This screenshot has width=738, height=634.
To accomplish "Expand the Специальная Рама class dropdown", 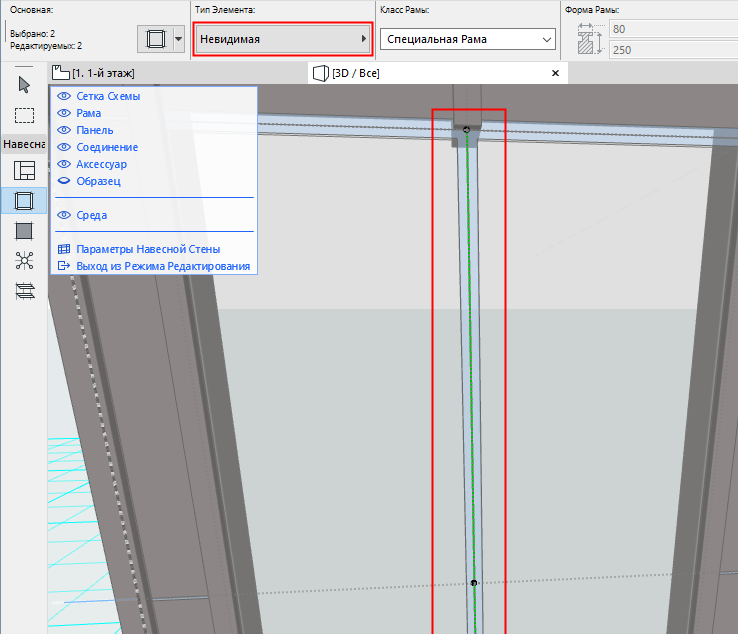I will 467,39.
